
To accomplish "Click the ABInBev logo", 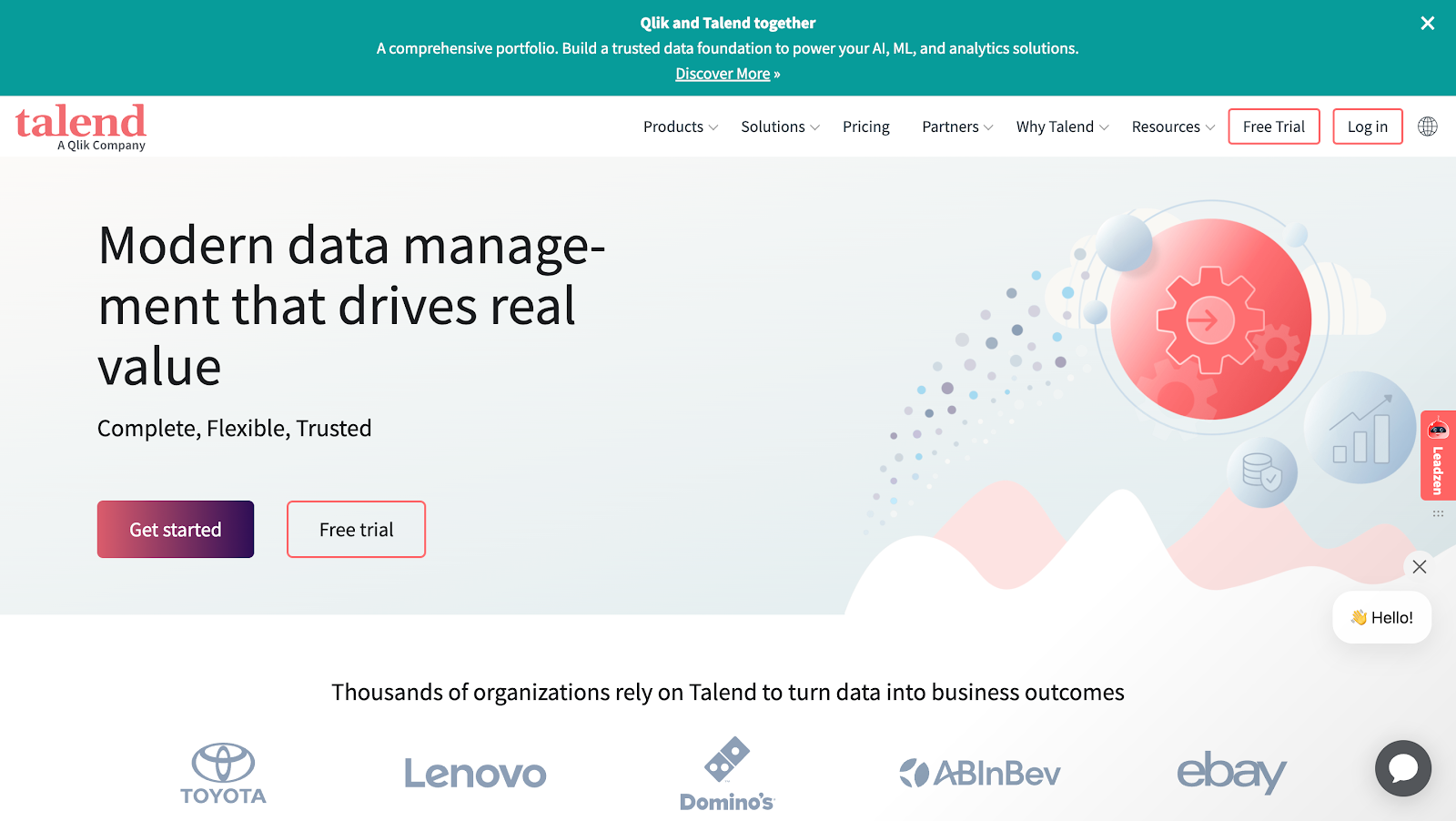I will (979, 774).
